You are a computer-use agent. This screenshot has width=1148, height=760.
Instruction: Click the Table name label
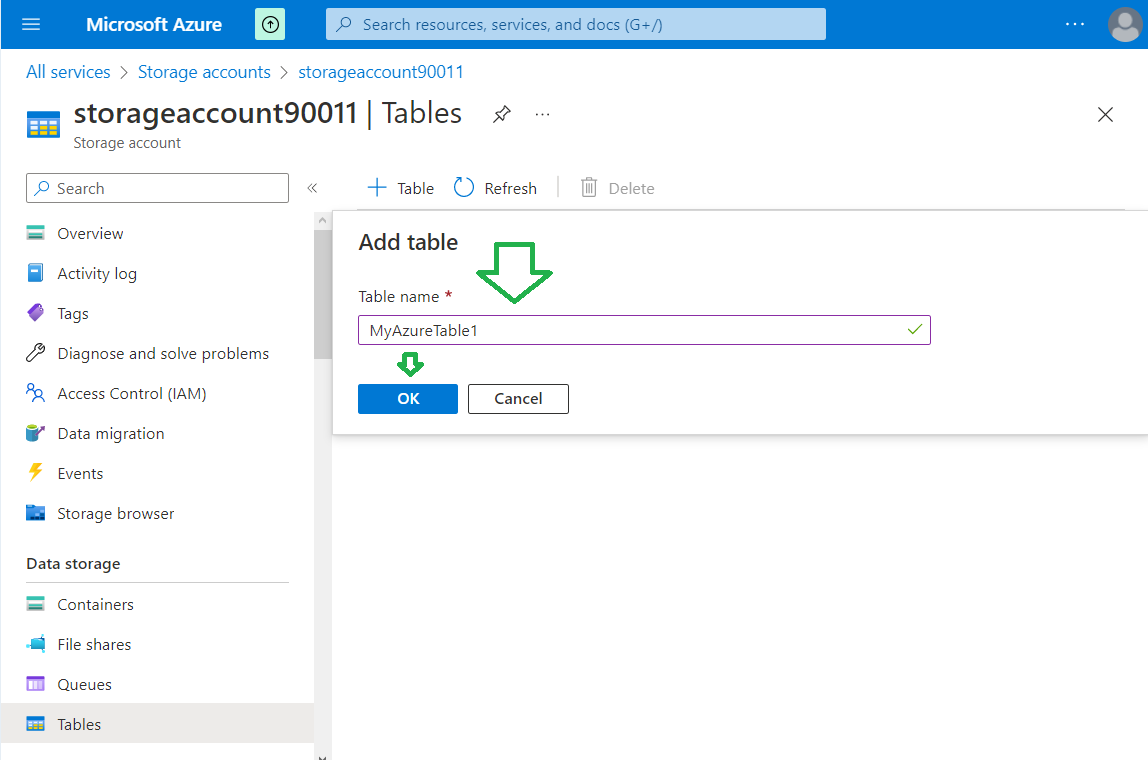click(x=398, y=297)
